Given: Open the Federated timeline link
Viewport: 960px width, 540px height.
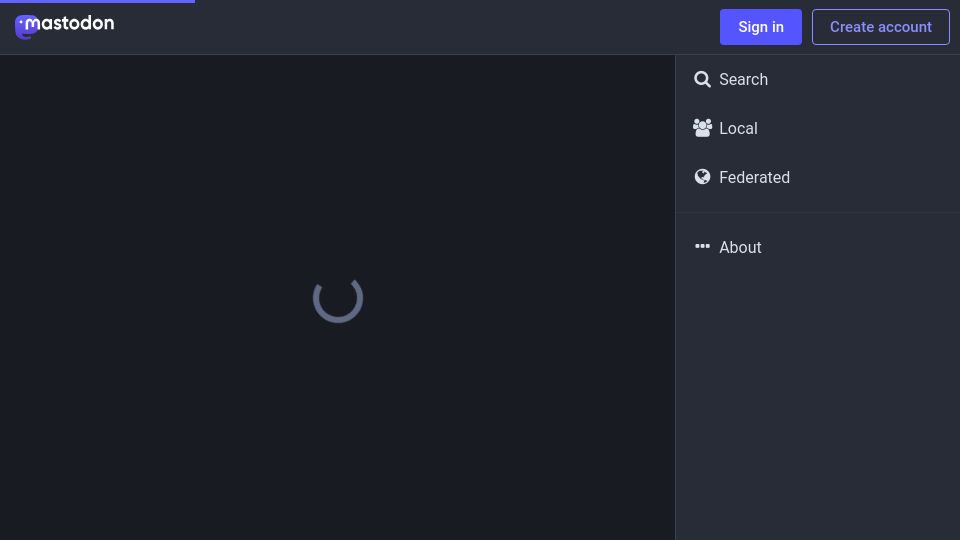Looking at the screenshot, I should click(x=818, y=178).
